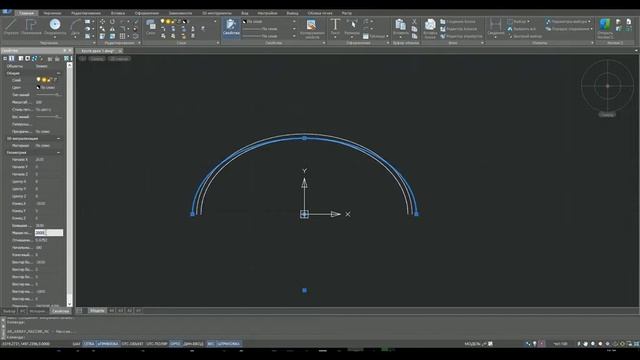Toggle ВЕС lineweight display in status bar
The width and height of the screenshot is (640, 360).
pos(211,344)
